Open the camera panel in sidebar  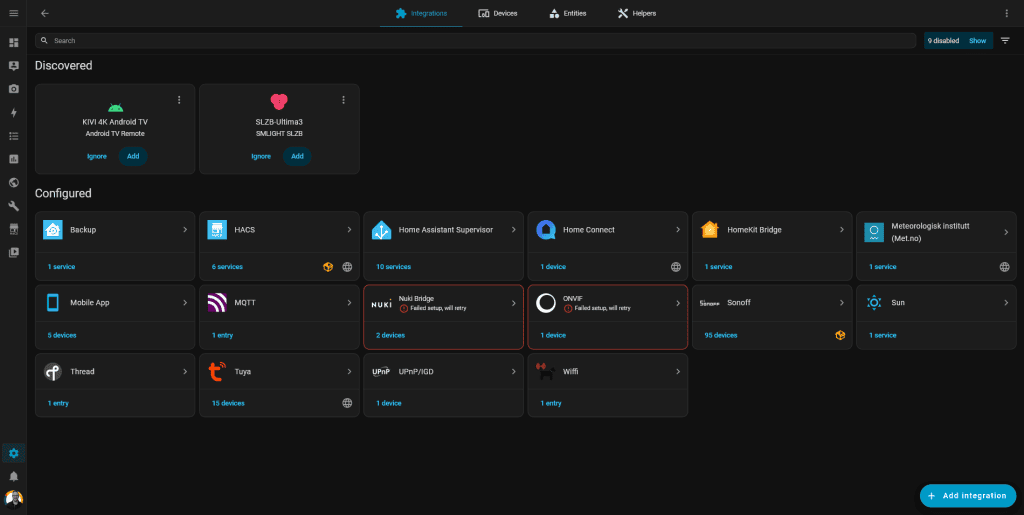pos(14,89)
